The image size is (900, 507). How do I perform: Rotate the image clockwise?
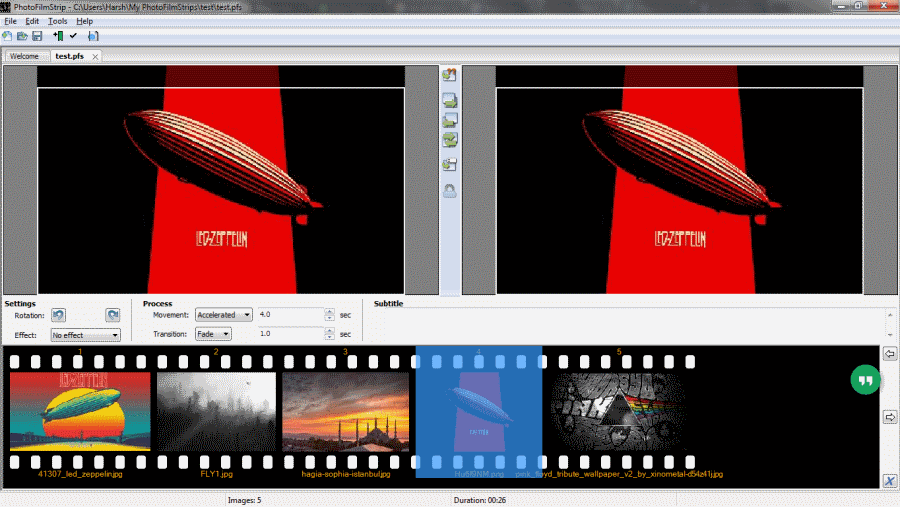tap(112, 315)
